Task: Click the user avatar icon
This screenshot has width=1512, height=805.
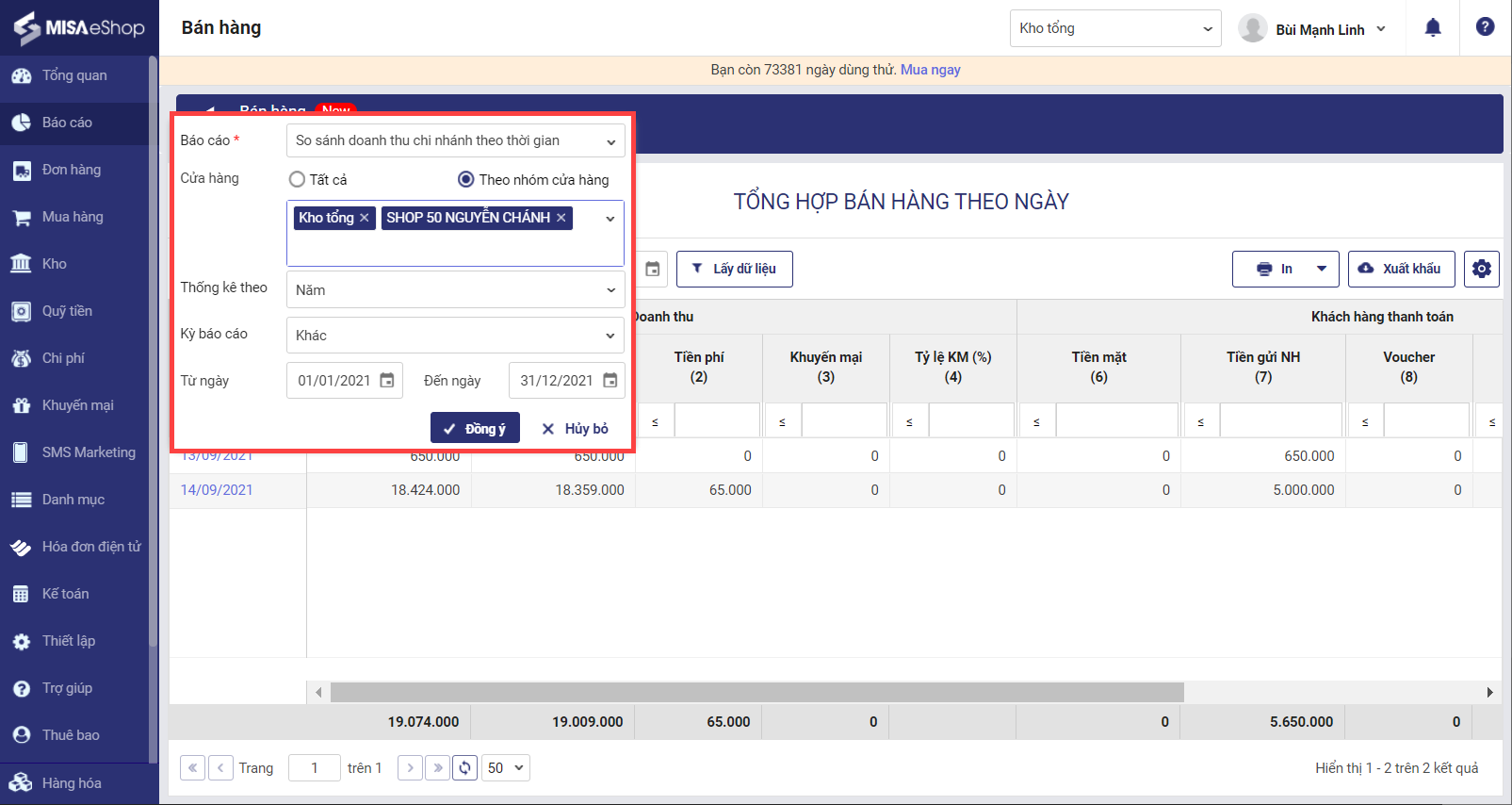Action: [x=1252, y=28]
